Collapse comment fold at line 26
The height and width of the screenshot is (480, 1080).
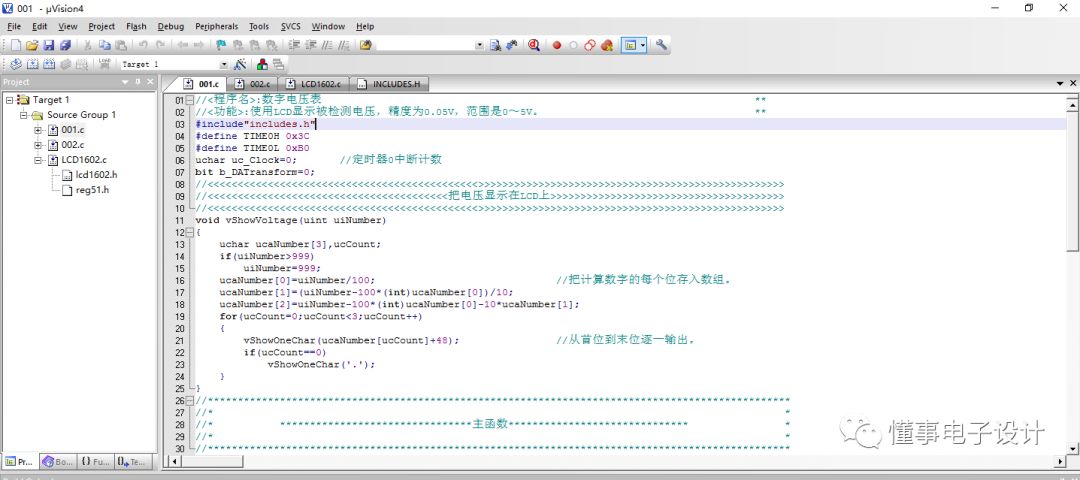[190, 400]
